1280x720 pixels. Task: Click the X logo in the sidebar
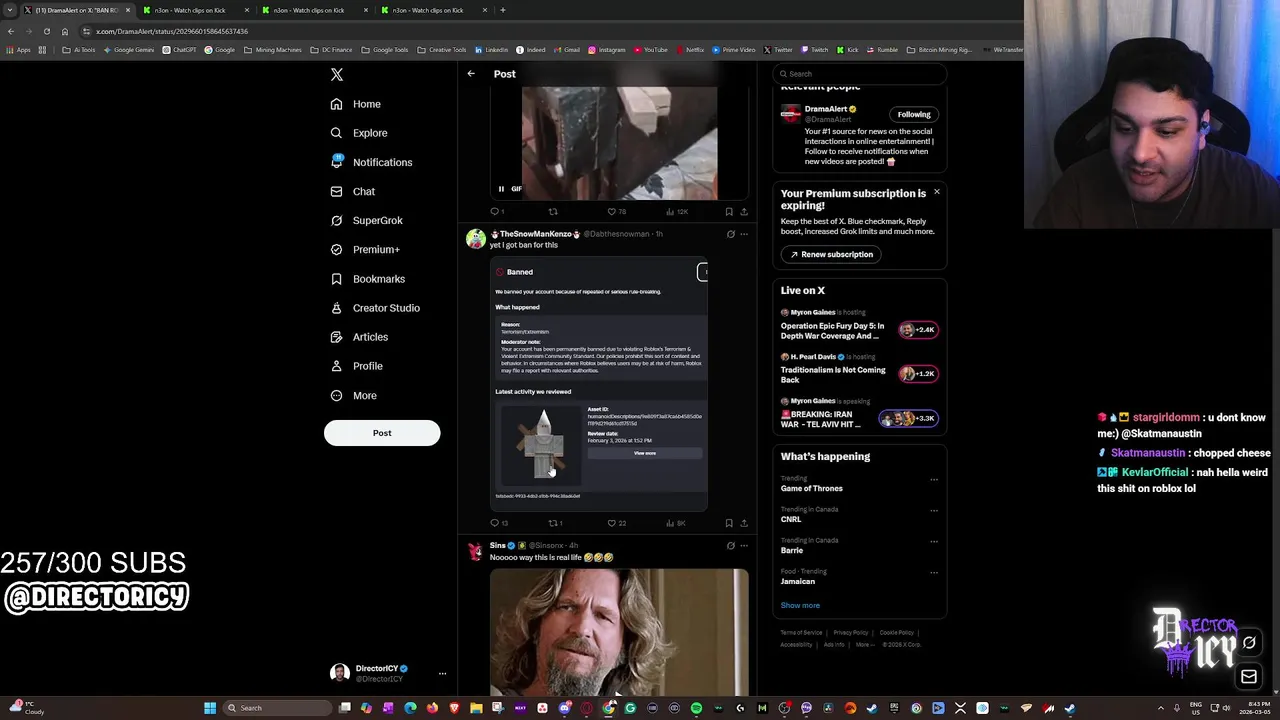(x=337, y=75)
